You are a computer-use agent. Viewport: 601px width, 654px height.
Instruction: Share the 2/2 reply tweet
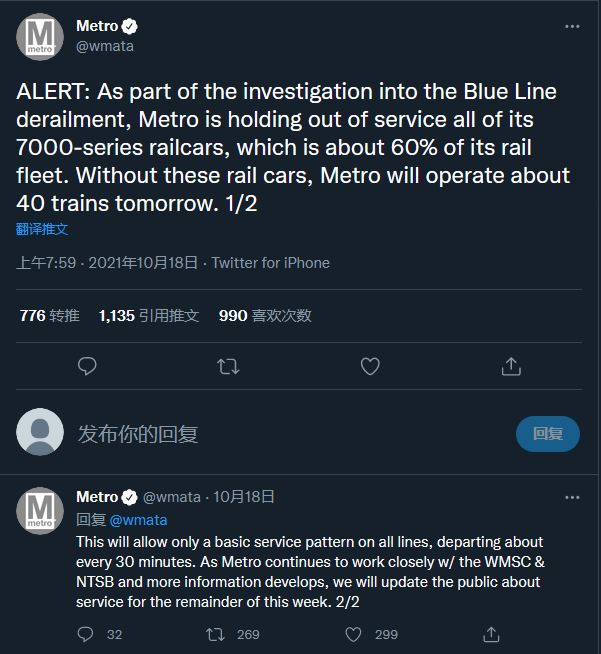(x=491, y=634)
